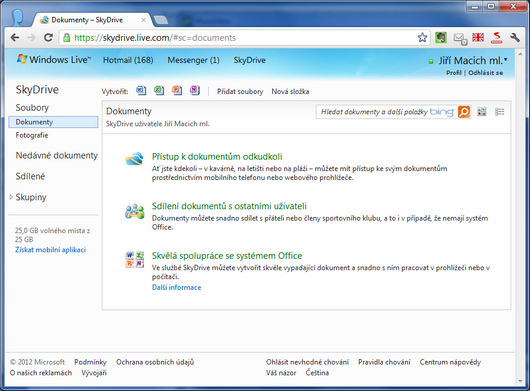Change language via Čeština link
530x391 pixels.
(x=317, y=373)
